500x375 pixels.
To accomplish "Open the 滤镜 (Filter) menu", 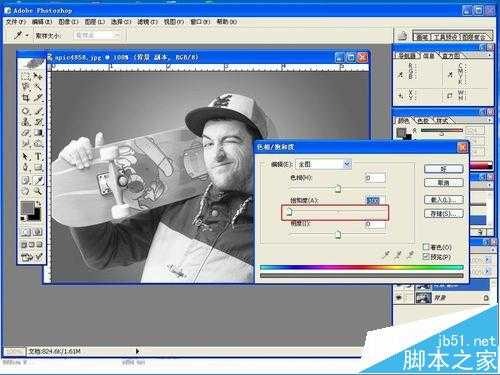I will point(147,22).
